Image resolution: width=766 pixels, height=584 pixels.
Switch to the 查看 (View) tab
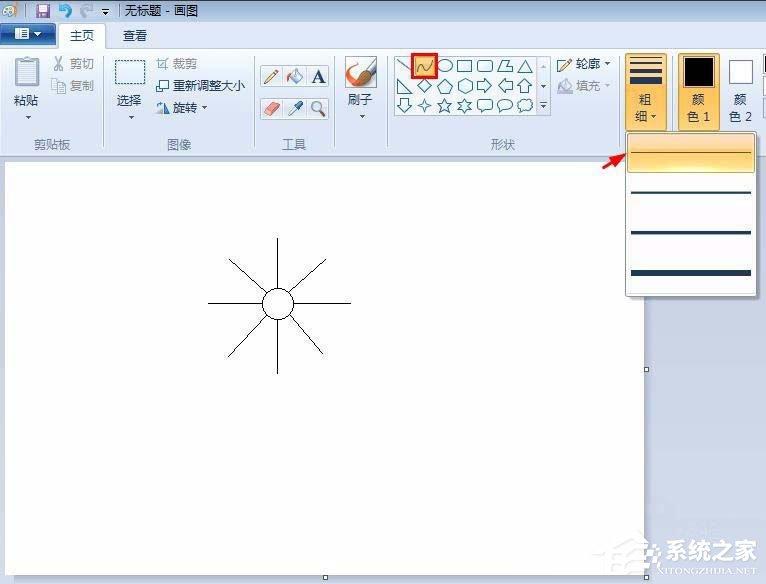[x=135, y=36]
